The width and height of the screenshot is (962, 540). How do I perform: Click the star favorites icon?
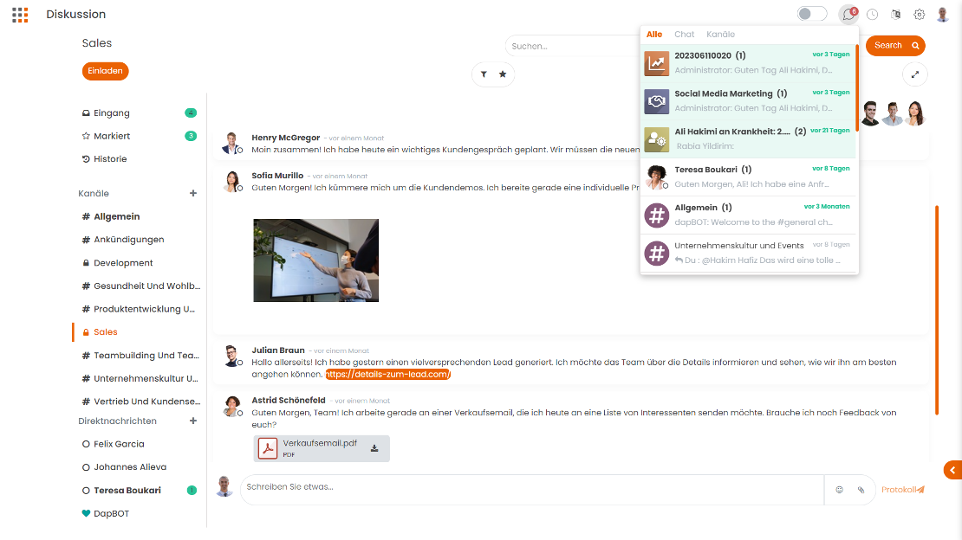click(502, 74)
